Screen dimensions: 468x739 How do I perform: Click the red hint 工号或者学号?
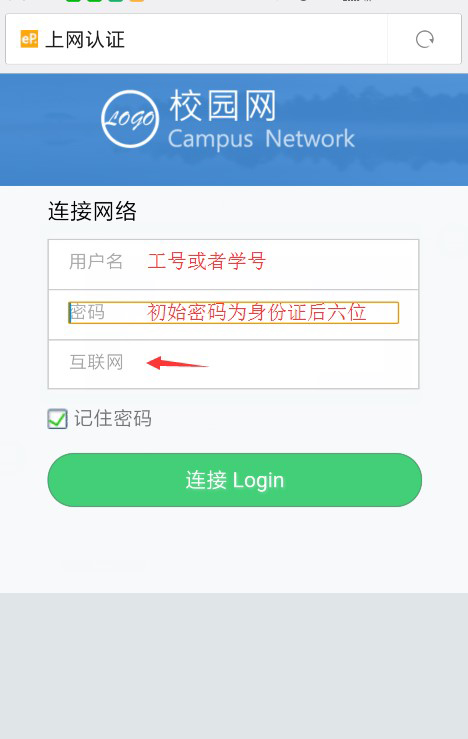[x=207, y=261]
